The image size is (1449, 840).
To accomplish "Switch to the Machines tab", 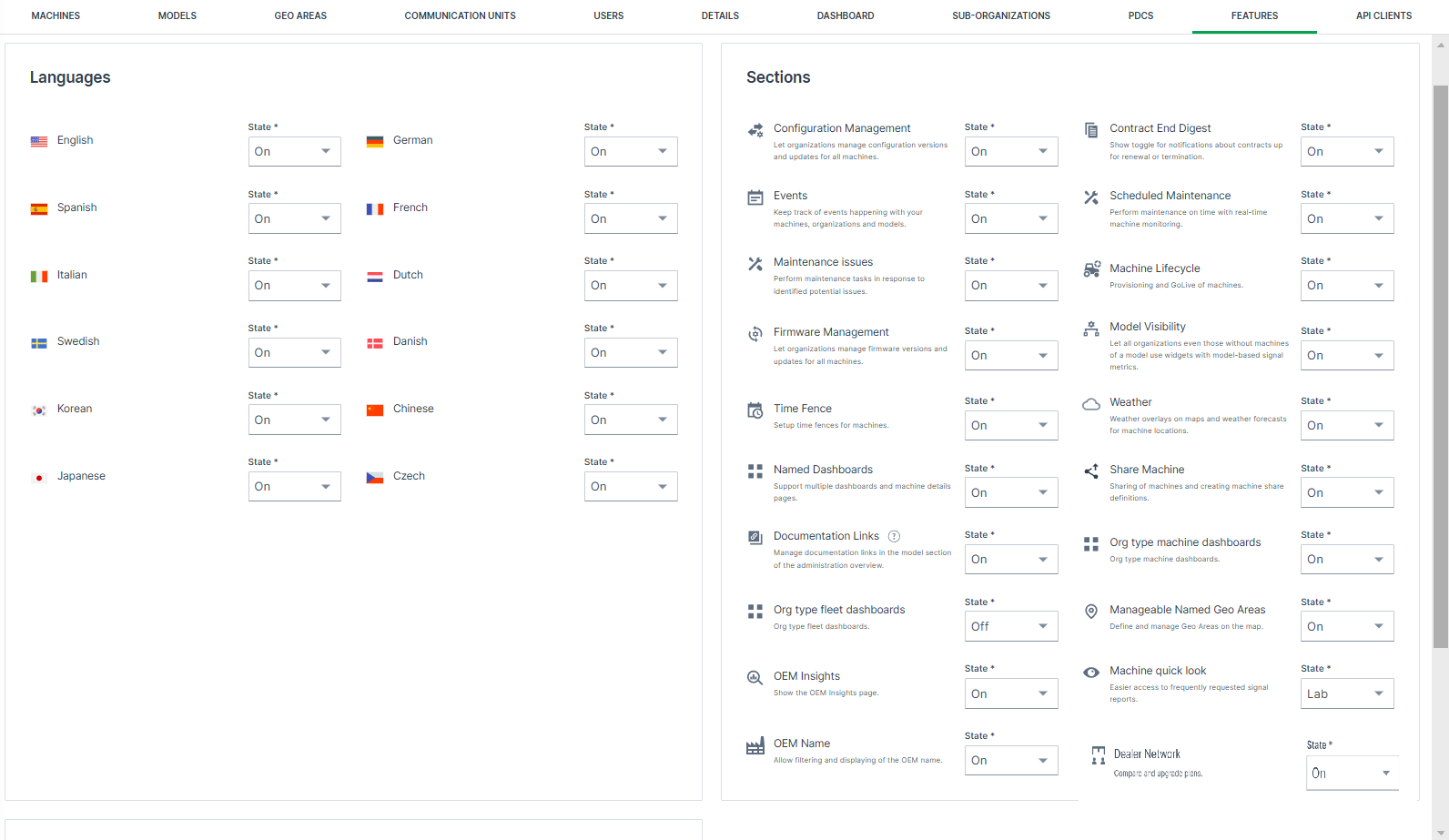I will click(x=56, y=16).
